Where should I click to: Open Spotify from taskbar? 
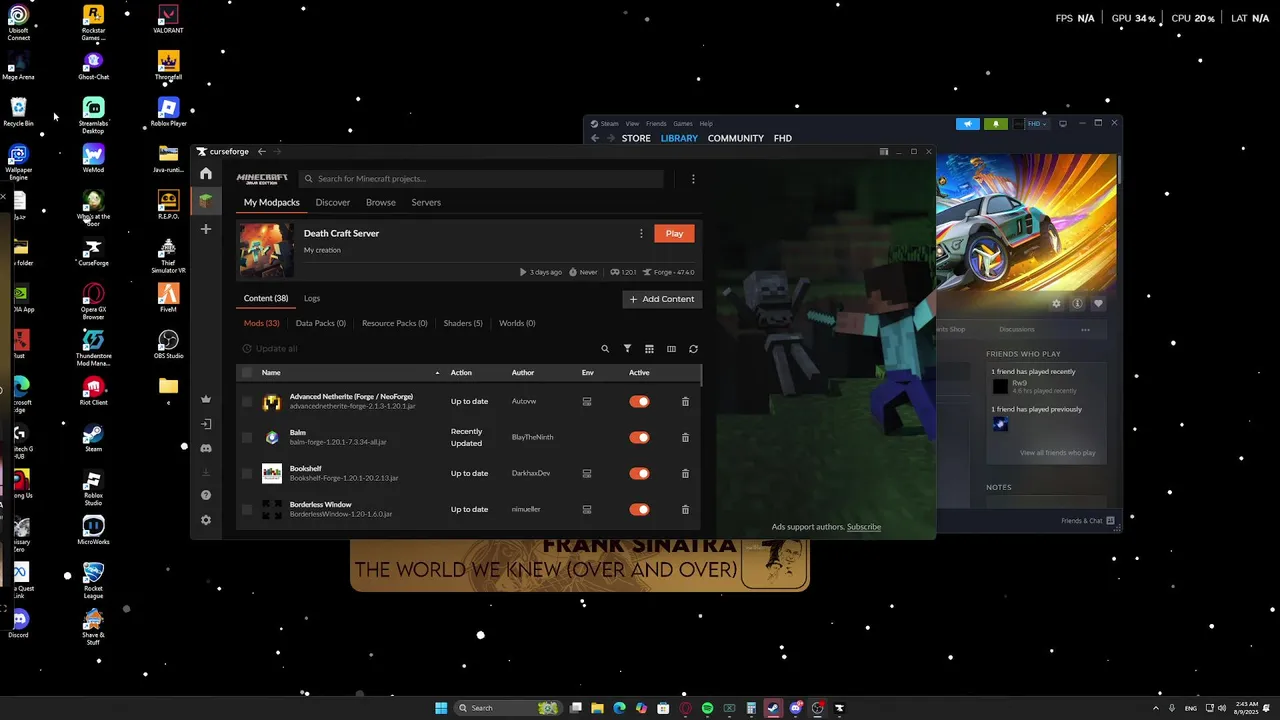coord(707,708)
